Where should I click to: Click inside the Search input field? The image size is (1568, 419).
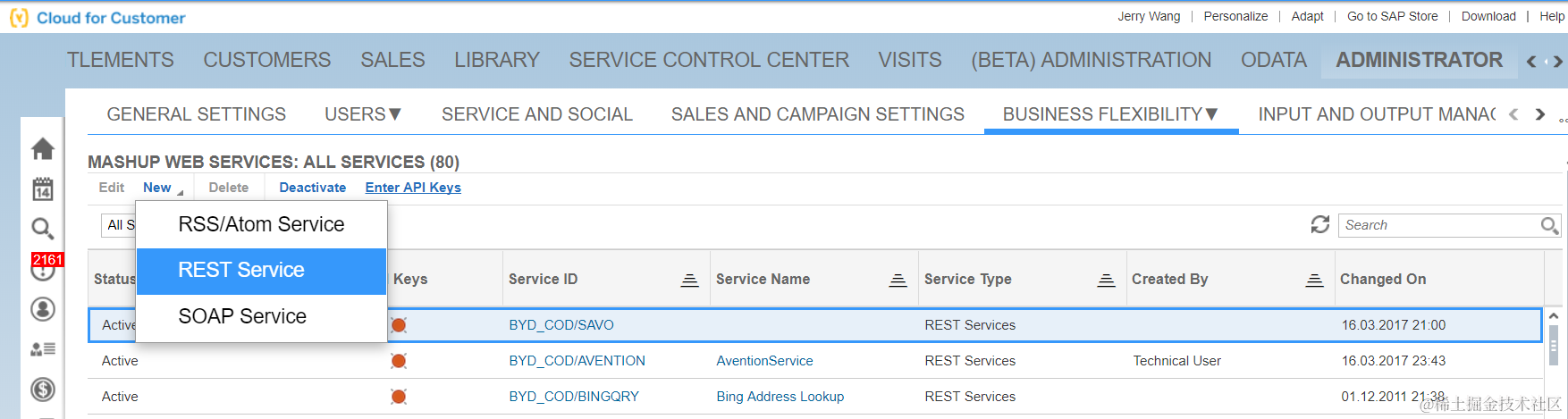click(1438, 225)
